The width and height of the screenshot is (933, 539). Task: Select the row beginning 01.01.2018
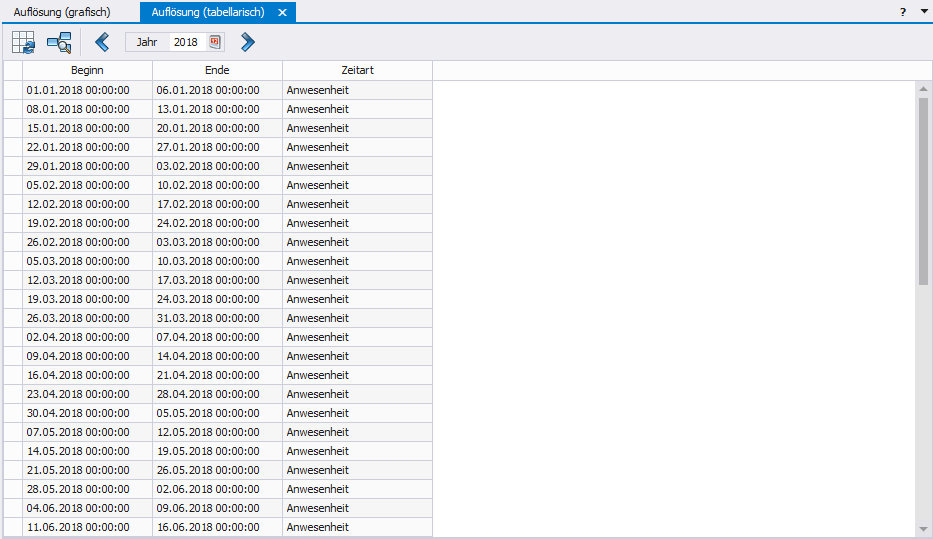[78, 90]
